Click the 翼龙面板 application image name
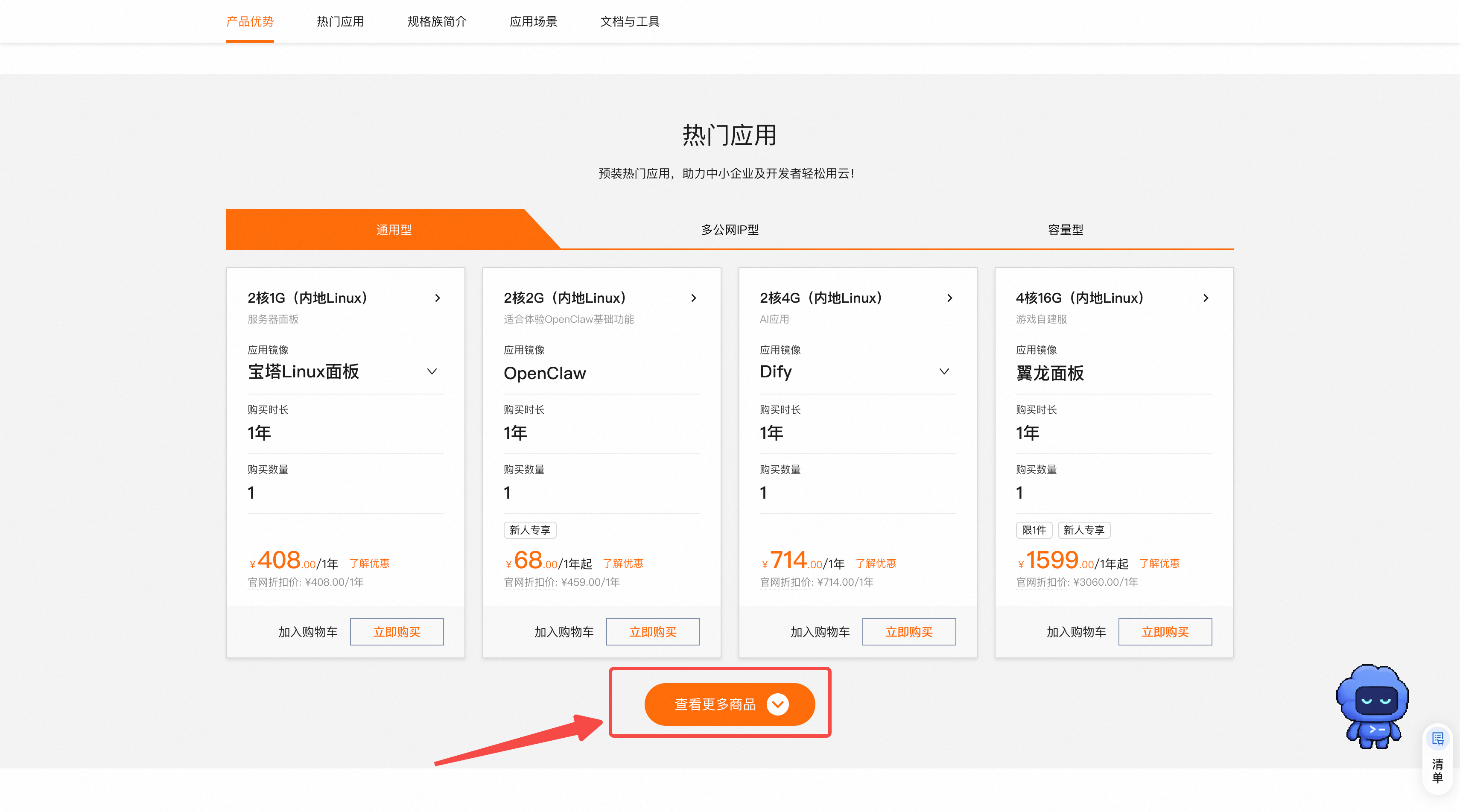Screen dimensions: 1460x812 (1050, 374)
